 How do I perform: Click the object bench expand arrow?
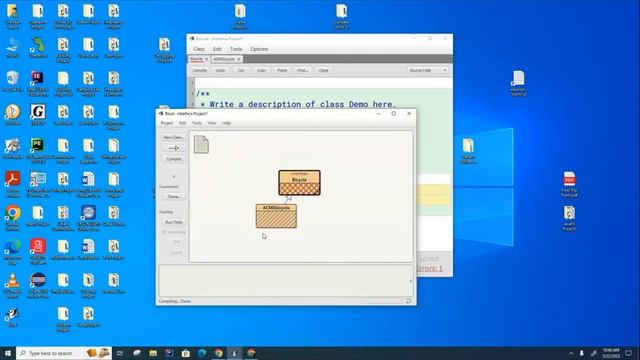click(410, 281)
